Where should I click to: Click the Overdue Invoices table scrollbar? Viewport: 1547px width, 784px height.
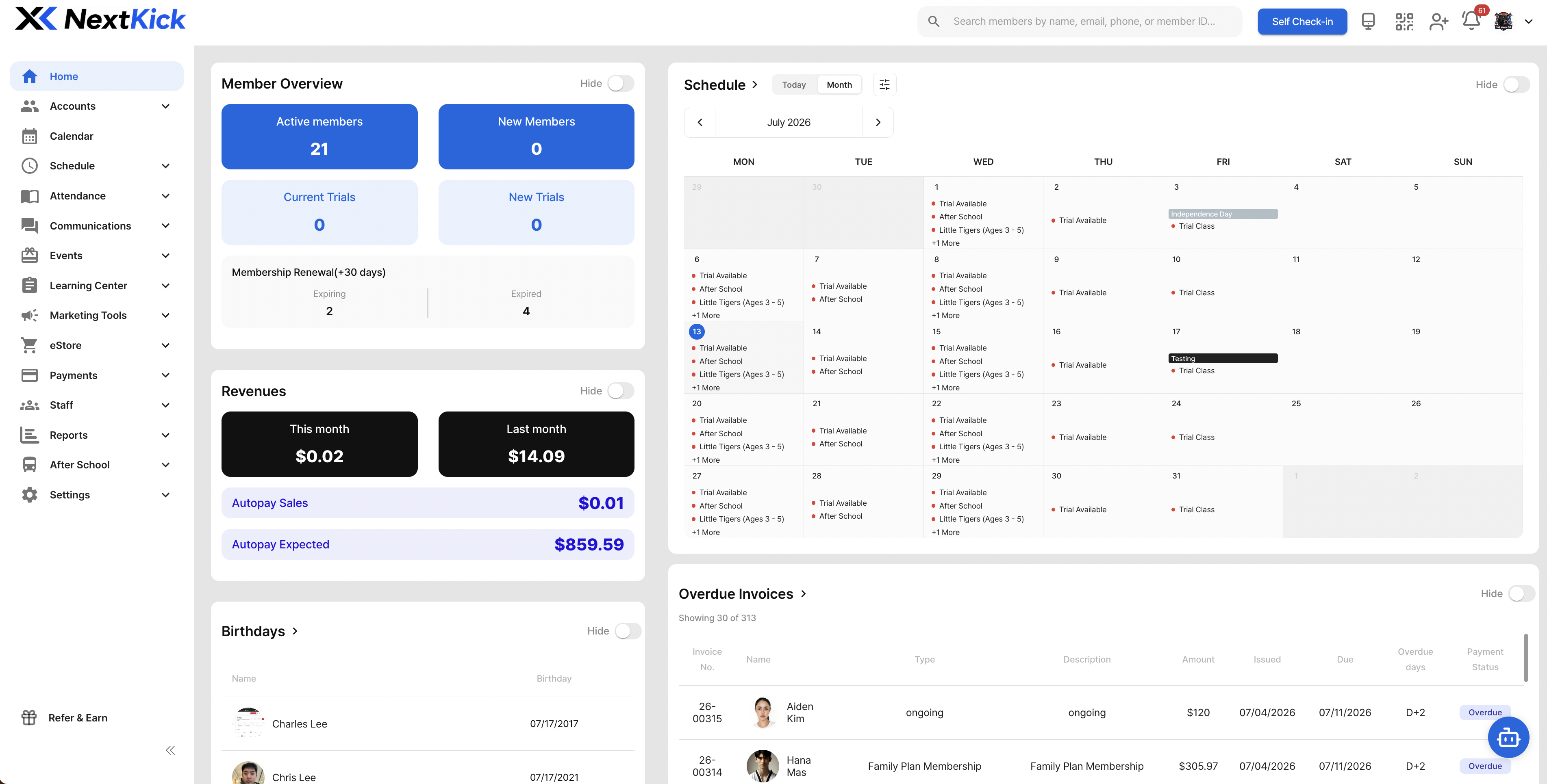click(1526, 658)
